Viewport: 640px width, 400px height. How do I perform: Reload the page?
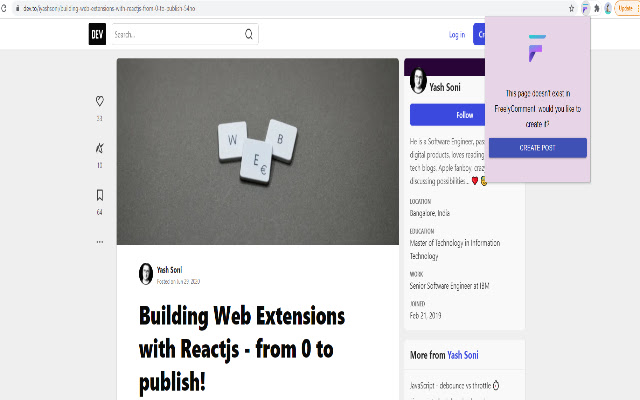pyautogui.click(x=4, y=8)
